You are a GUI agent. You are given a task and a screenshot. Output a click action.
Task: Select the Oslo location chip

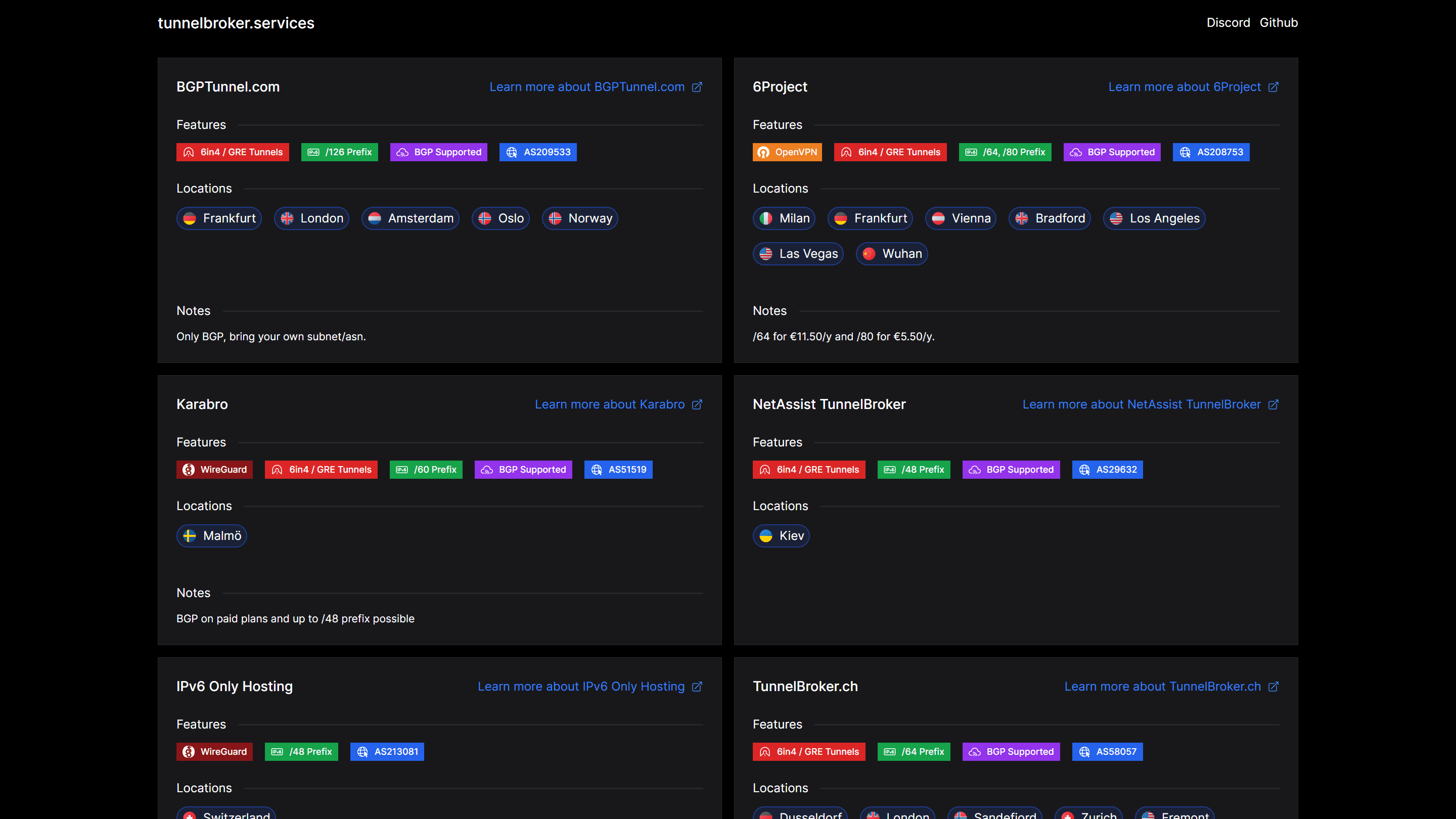click(501, 219)
